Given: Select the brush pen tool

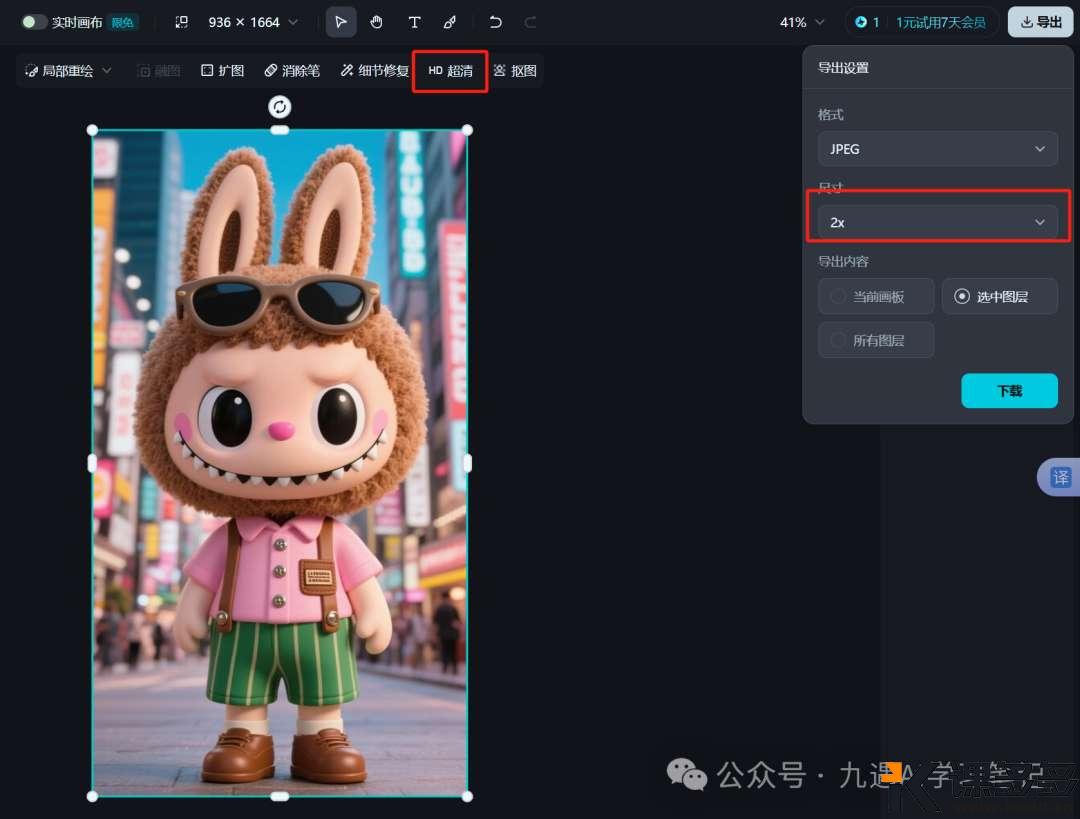Looking at the screenshot, I should [x=450, y=22].
